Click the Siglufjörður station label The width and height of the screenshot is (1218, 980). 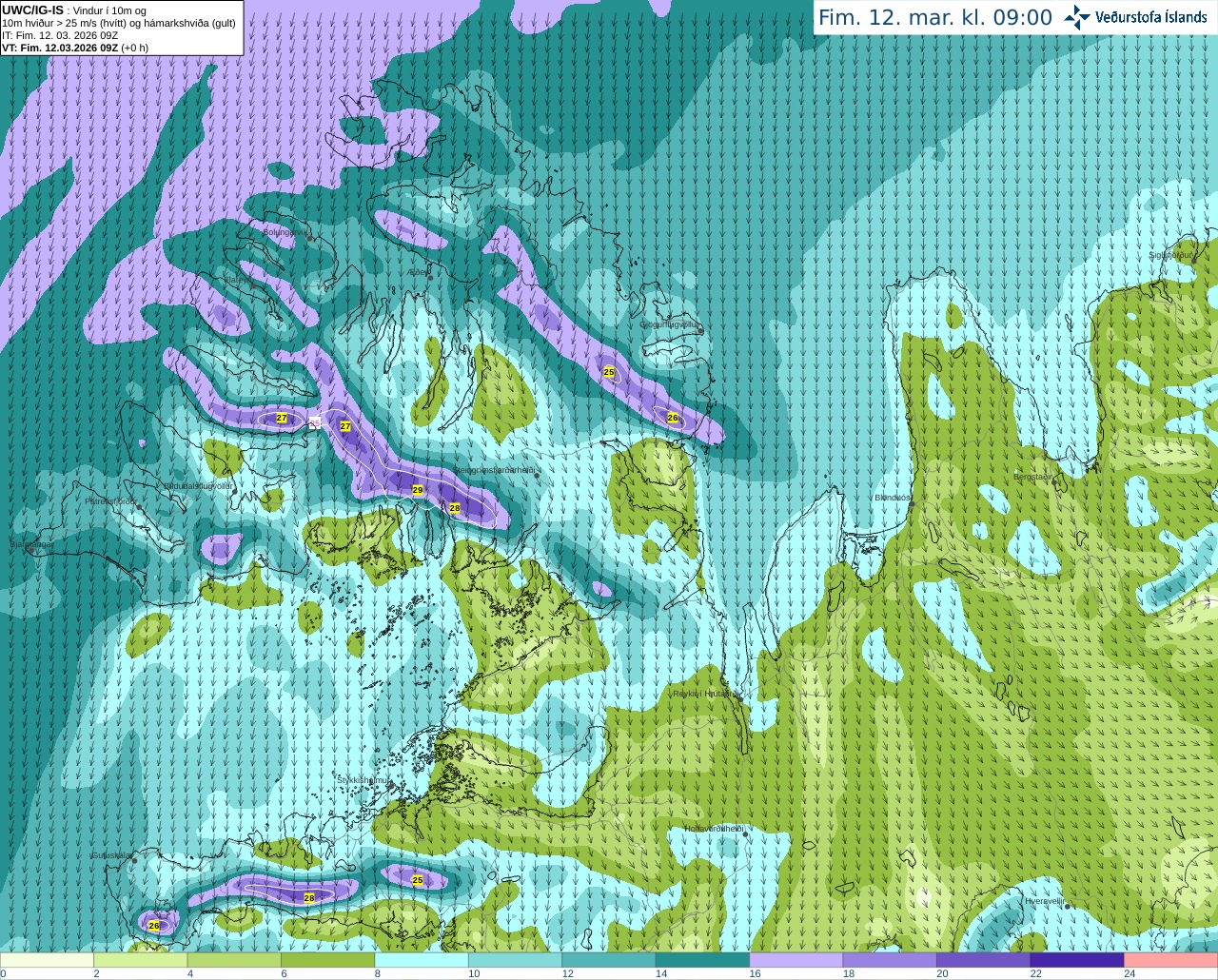pyautogui.click(x=1171, y=255)
